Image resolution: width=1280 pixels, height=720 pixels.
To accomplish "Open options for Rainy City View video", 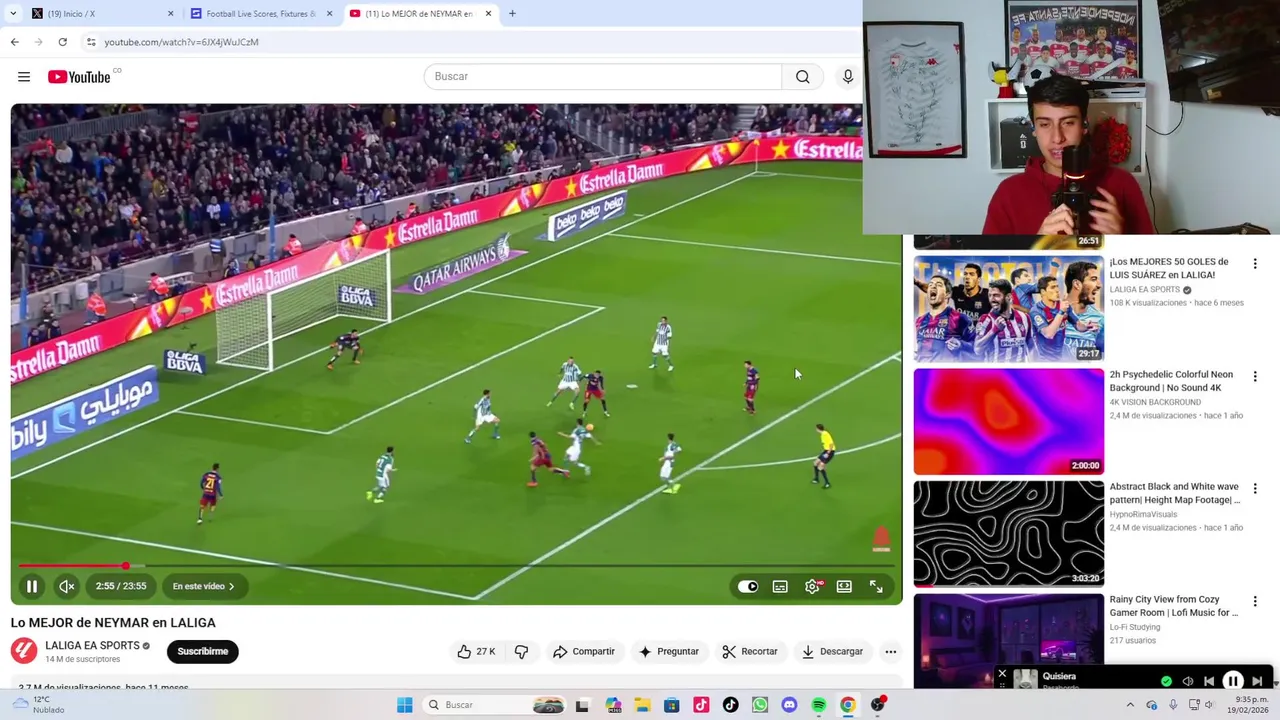I will 1255,602.
